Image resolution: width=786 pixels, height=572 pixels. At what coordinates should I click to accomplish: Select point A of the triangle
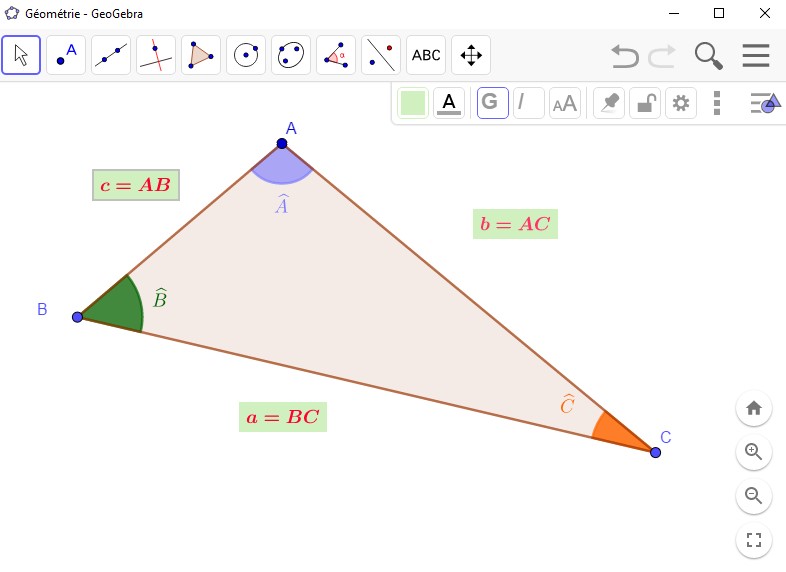pyautogui.click(x=282, y=144)
